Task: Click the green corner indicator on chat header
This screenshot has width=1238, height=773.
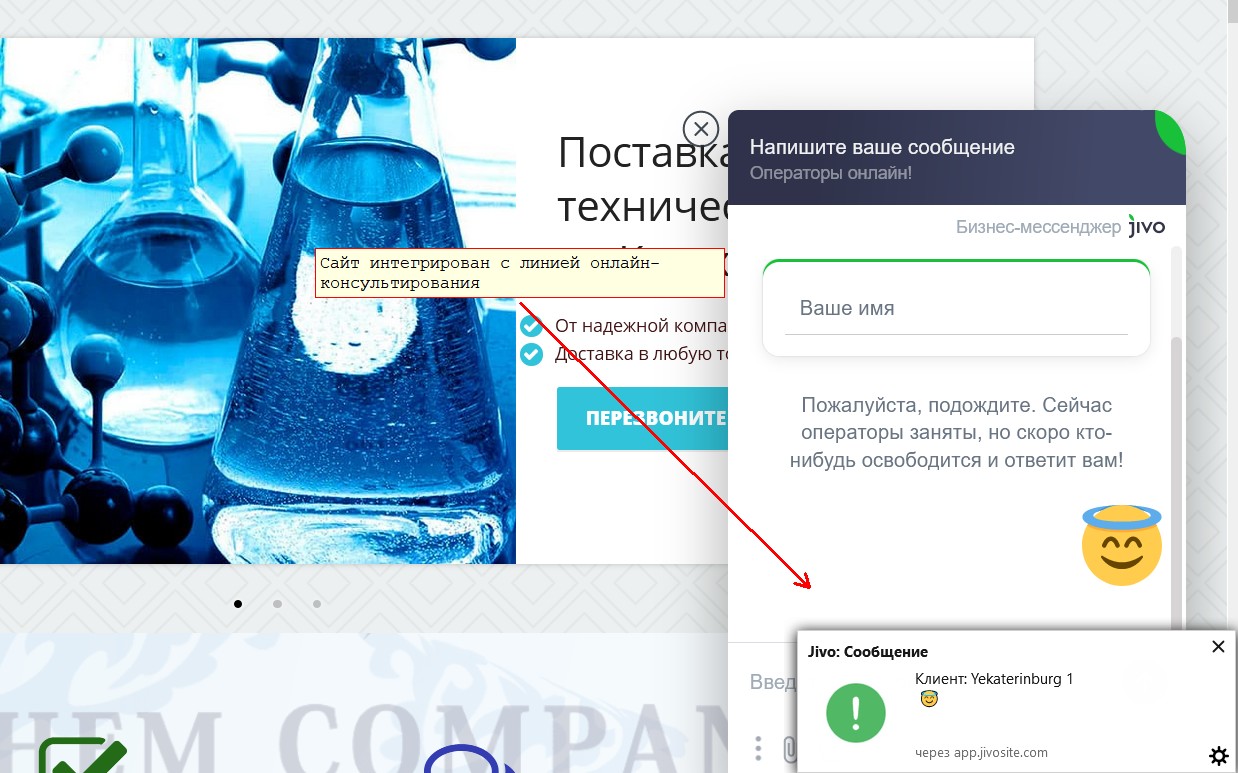Action: click(x=1172, y=130)
